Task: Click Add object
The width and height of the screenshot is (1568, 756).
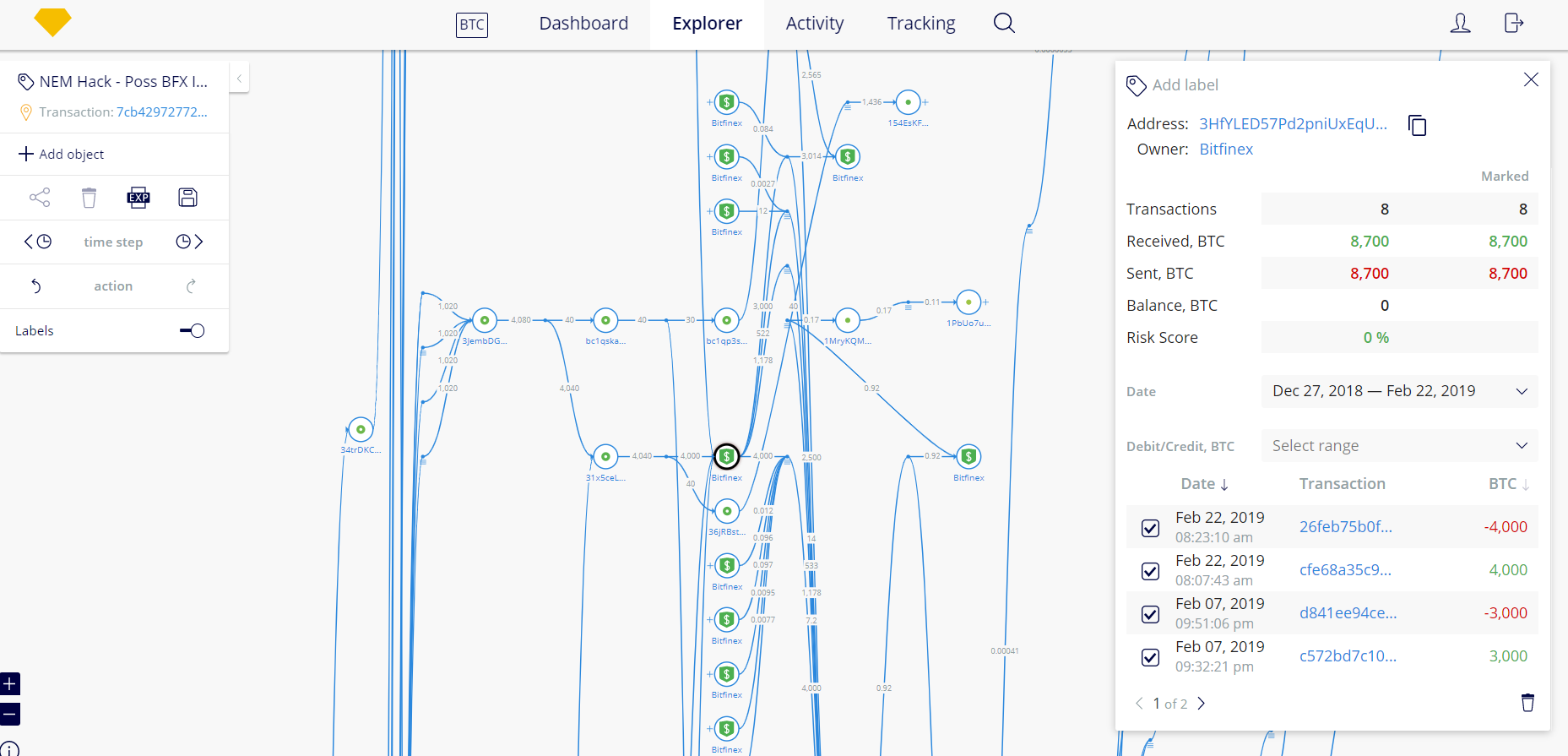Action: click(x=62, y=154)
